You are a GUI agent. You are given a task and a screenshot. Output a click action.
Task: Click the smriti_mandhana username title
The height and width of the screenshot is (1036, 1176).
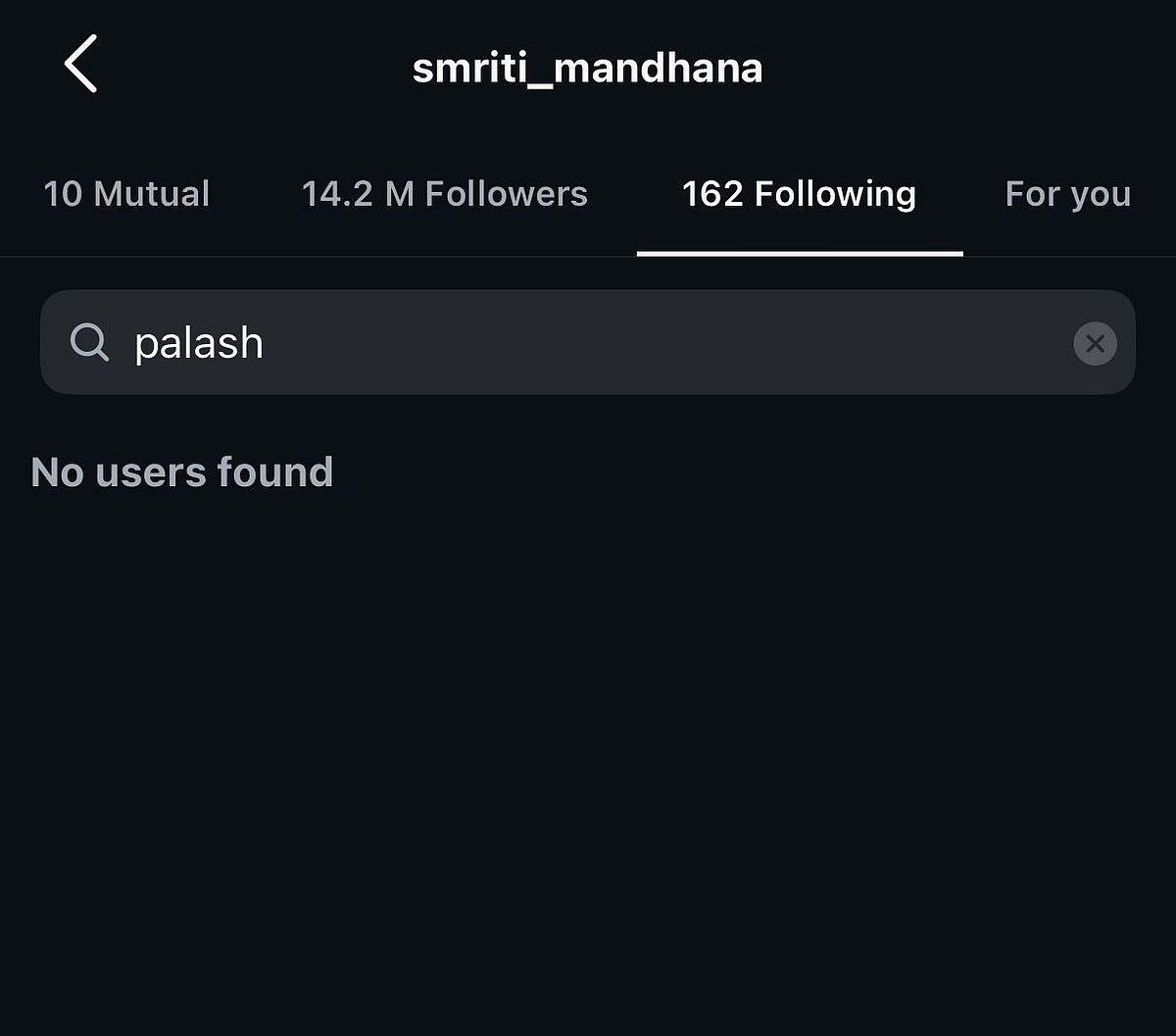(587, 69)
